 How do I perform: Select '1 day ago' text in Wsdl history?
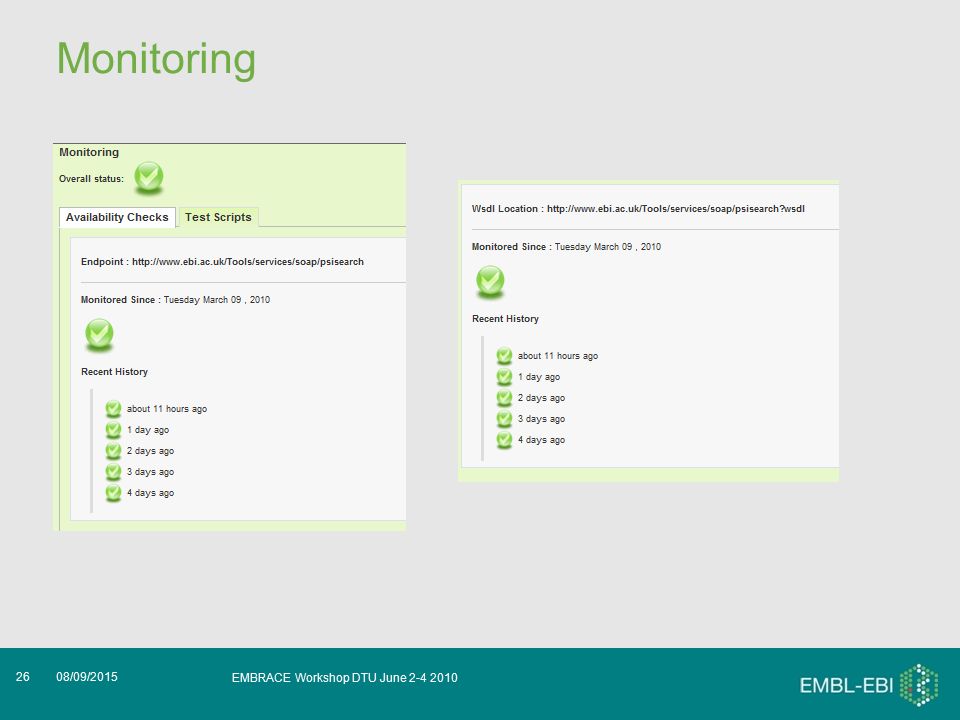point(539,377)
